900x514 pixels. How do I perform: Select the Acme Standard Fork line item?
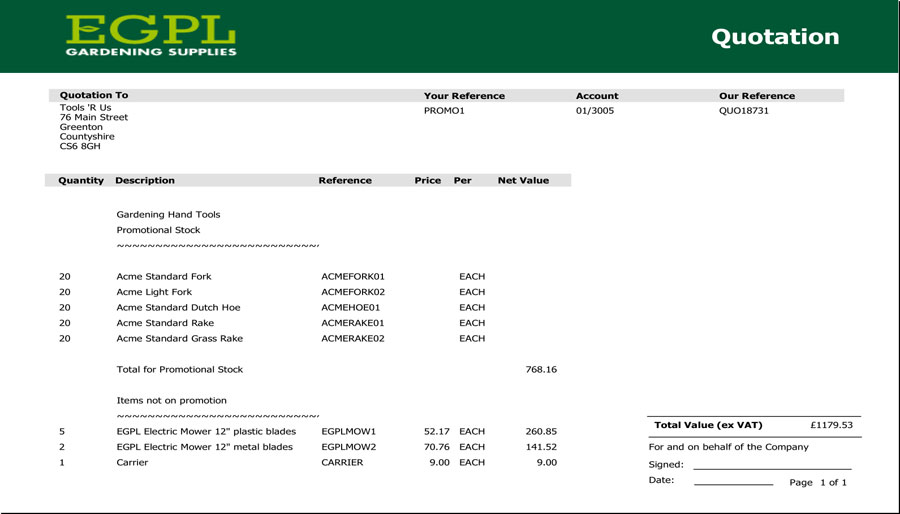point(164,277)
